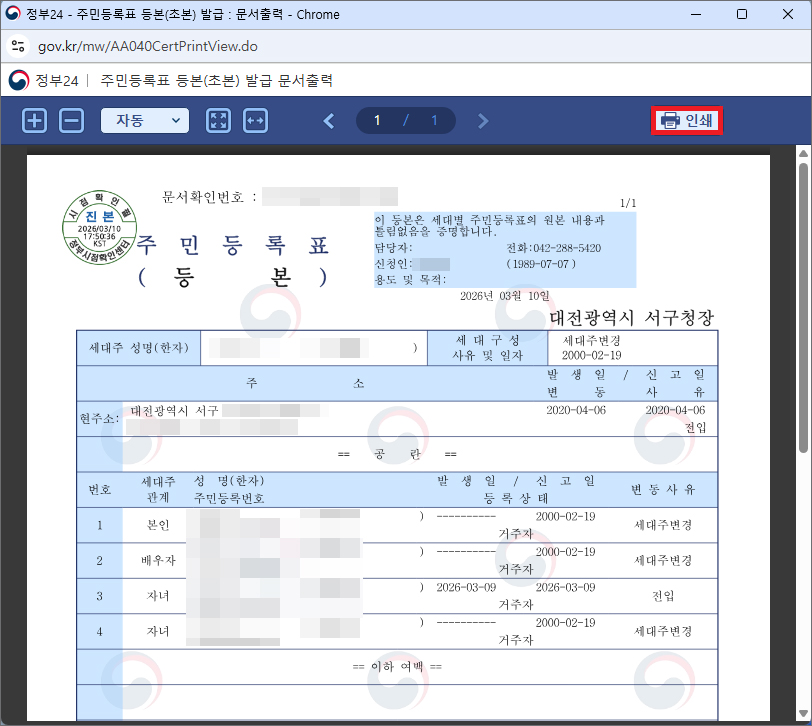View site information icon in address bar
Viewport: 812px width, 726px height.
point(18,46)
